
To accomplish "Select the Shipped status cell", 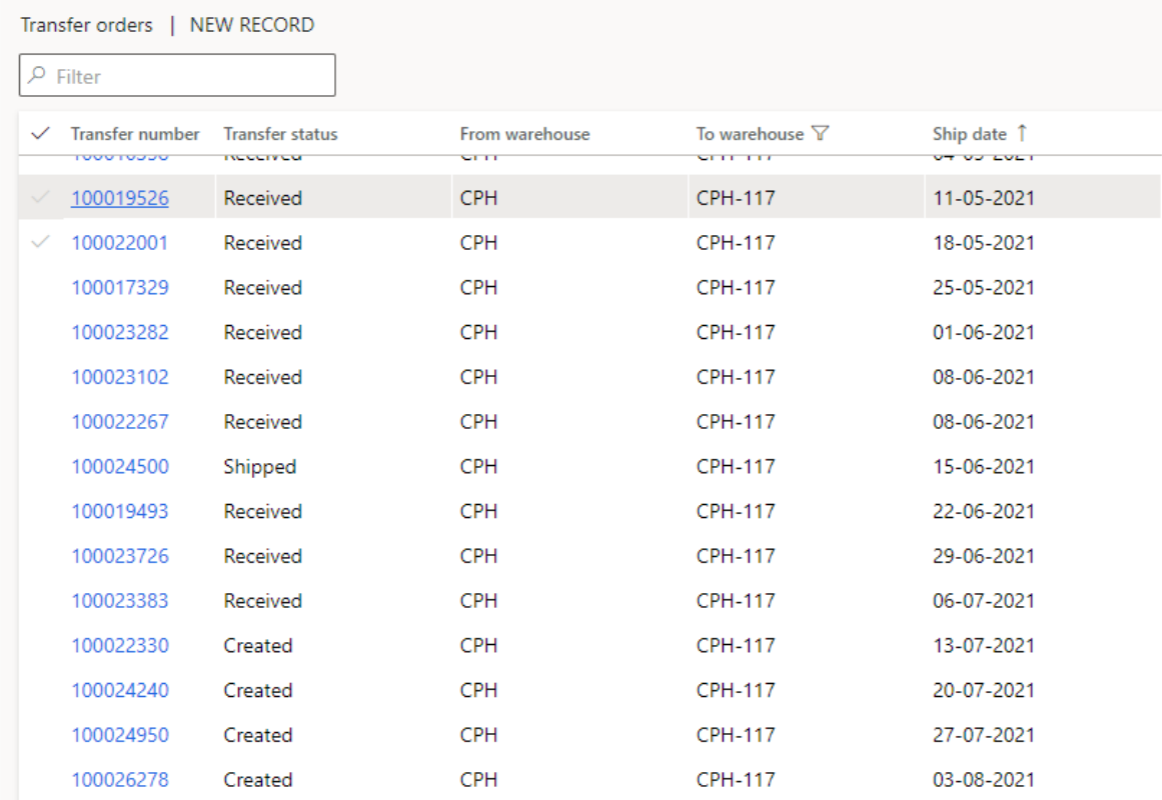I will (x=260, y=467).
